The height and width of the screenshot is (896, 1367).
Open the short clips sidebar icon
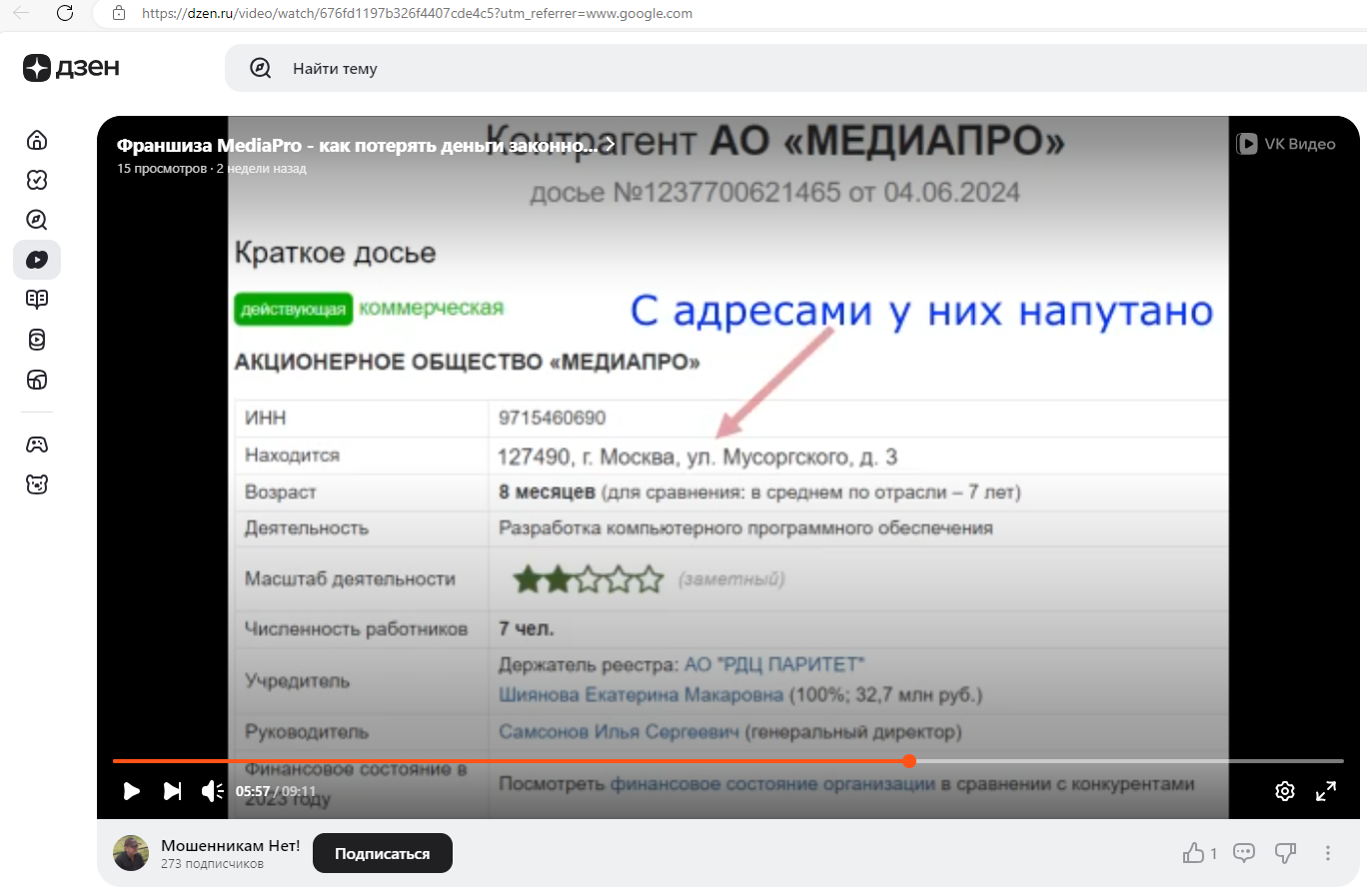click(x=37, y=340)
